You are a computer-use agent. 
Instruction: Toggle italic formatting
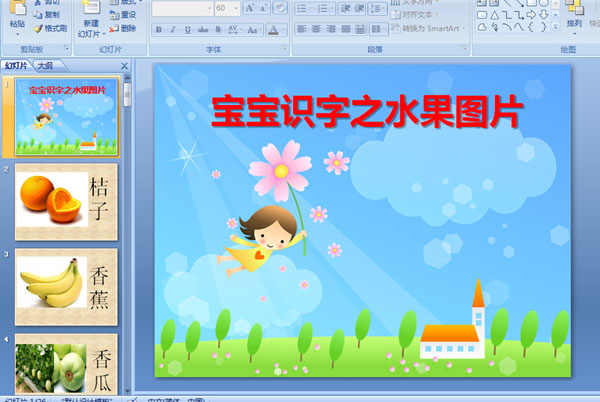tap(173, 30)
